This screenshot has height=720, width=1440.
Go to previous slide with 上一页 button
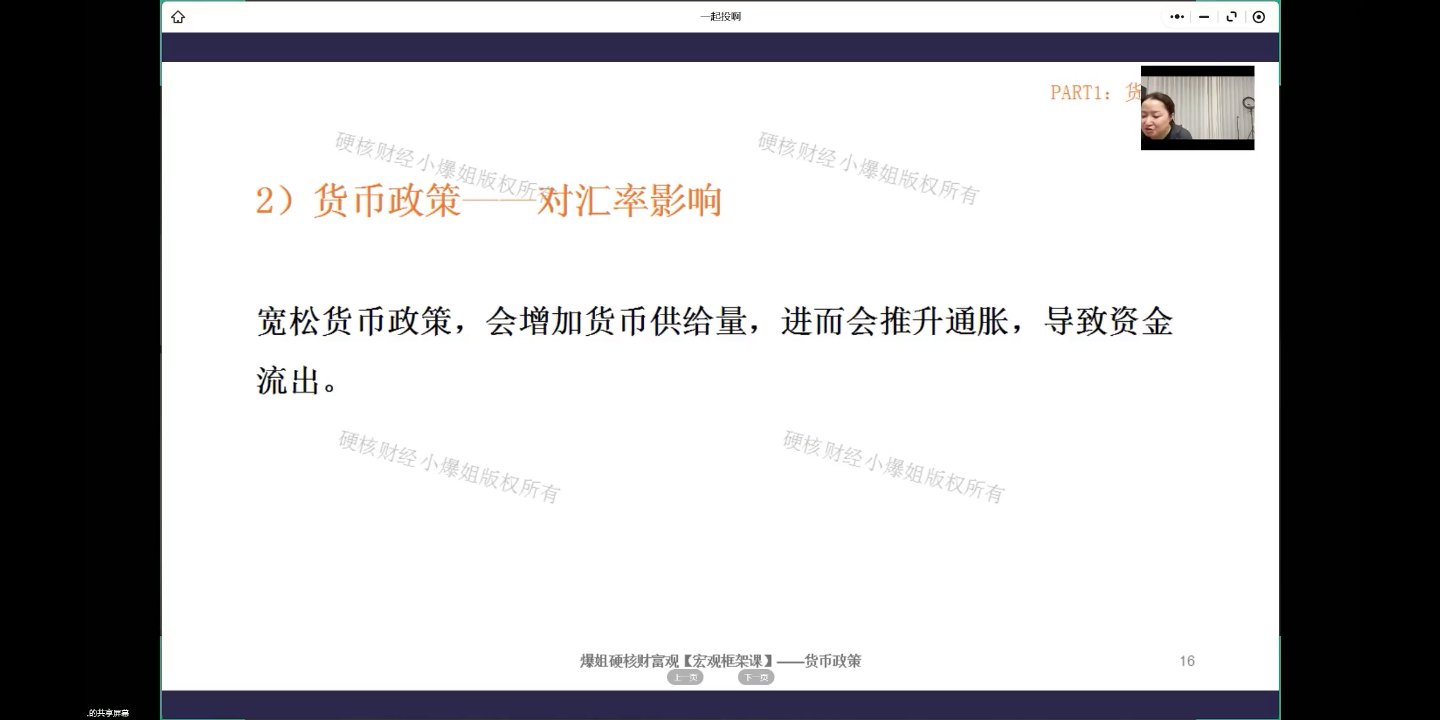tap(685, 677)
